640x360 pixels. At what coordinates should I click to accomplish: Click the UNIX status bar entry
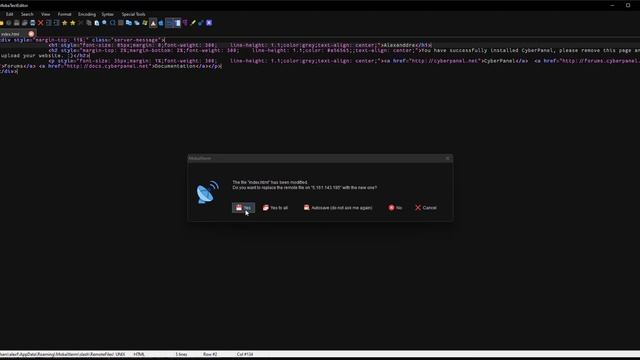120,354
